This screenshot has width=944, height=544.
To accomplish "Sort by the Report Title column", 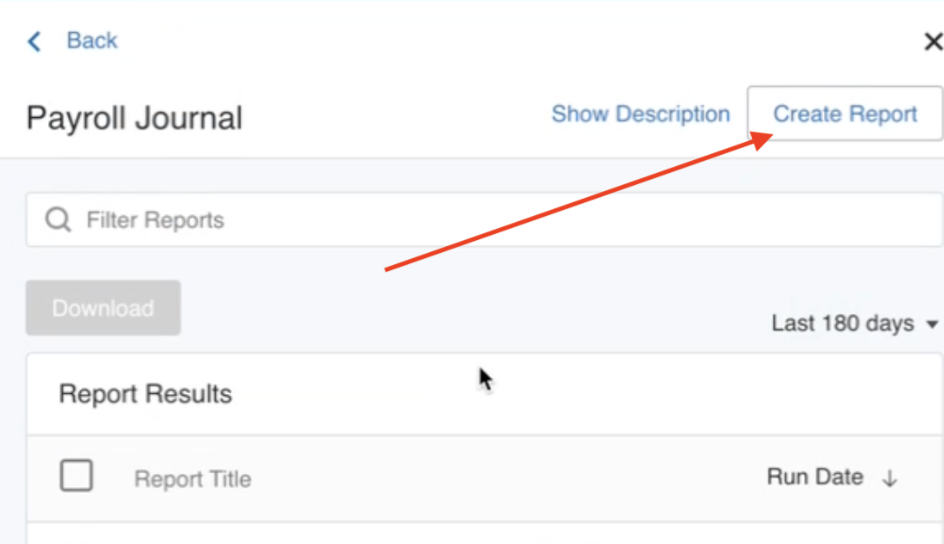I will click(x=193, y=479).
